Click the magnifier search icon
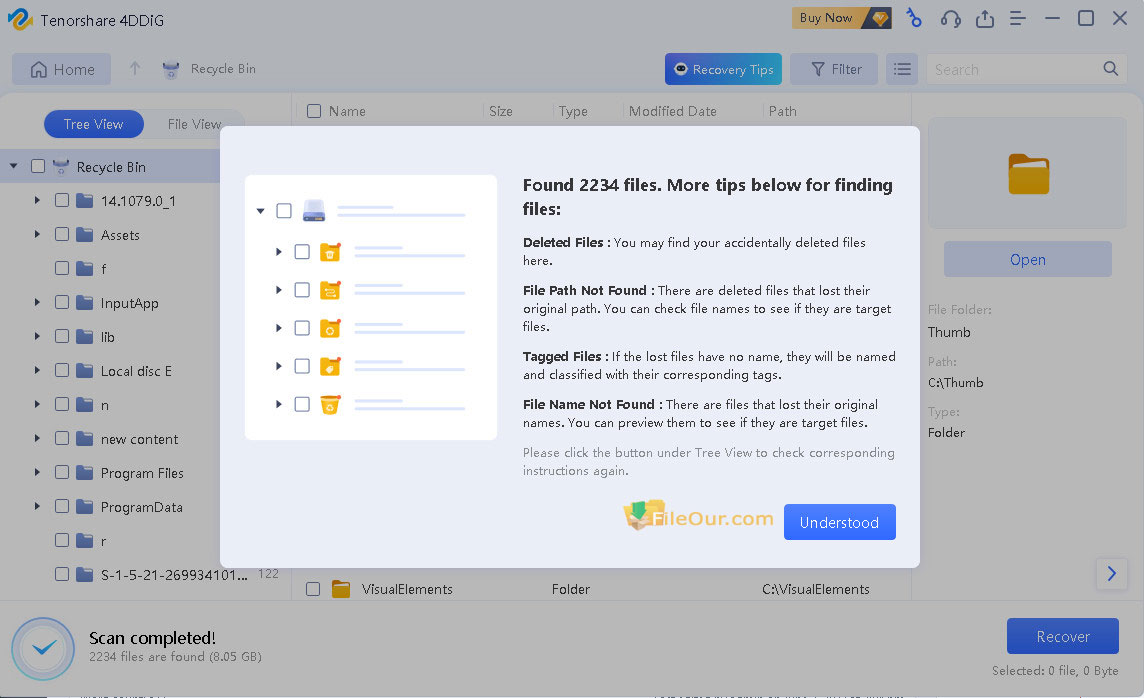 [x=1110, y=69]
